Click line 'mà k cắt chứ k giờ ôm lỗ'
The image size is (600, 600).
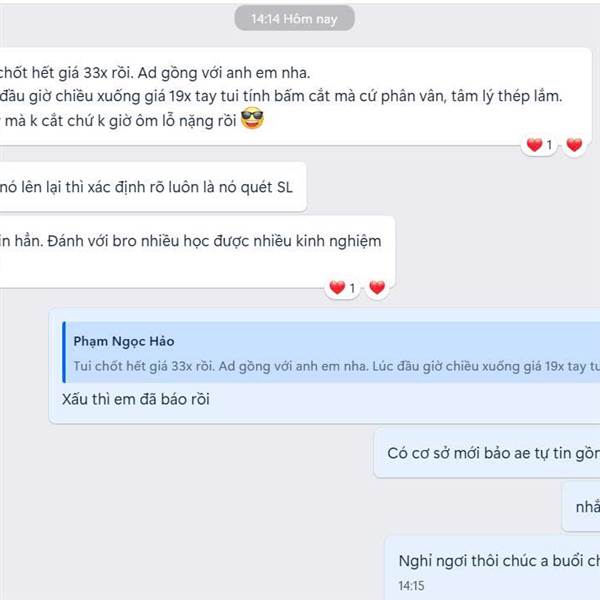click(x=121, y=121)
